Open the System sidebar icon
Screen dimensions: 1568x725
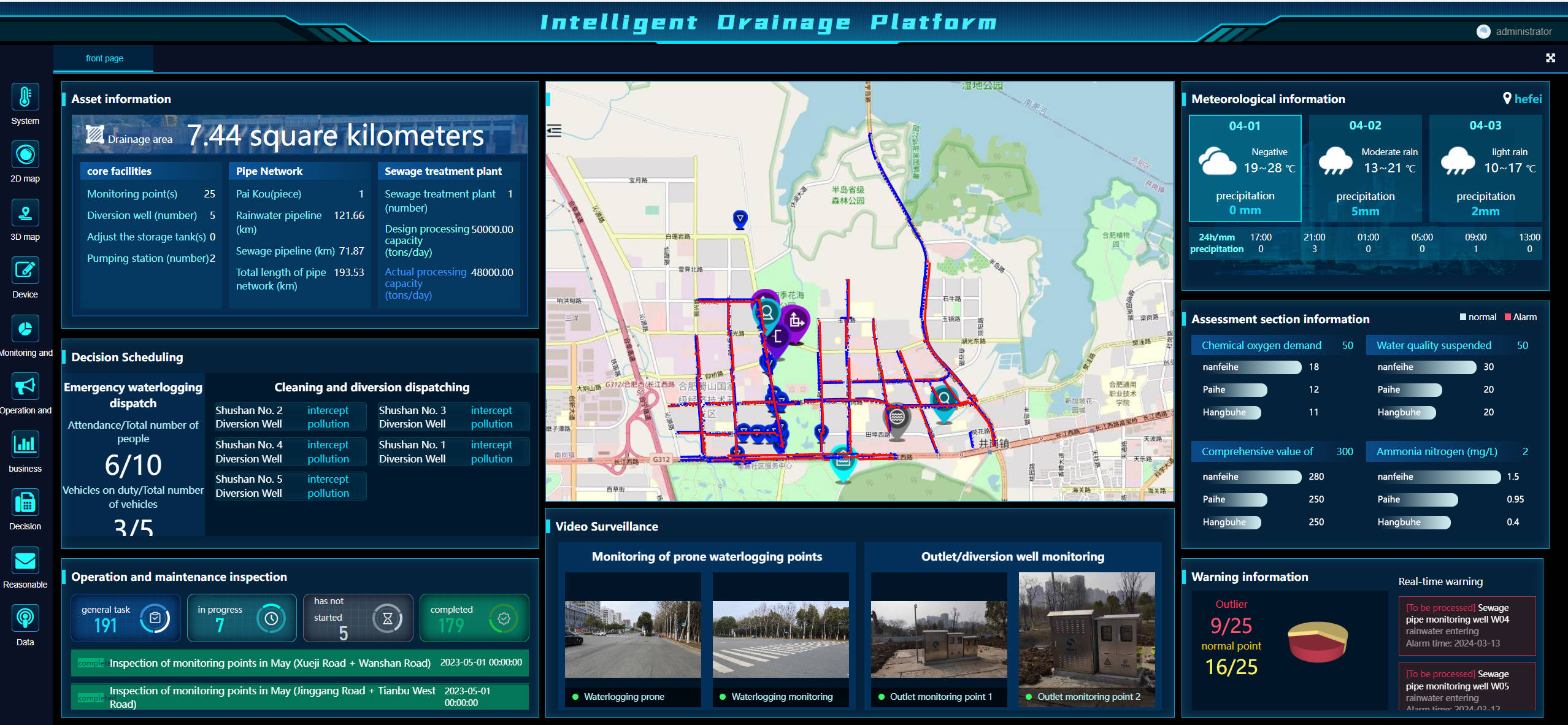click(25, 98)
